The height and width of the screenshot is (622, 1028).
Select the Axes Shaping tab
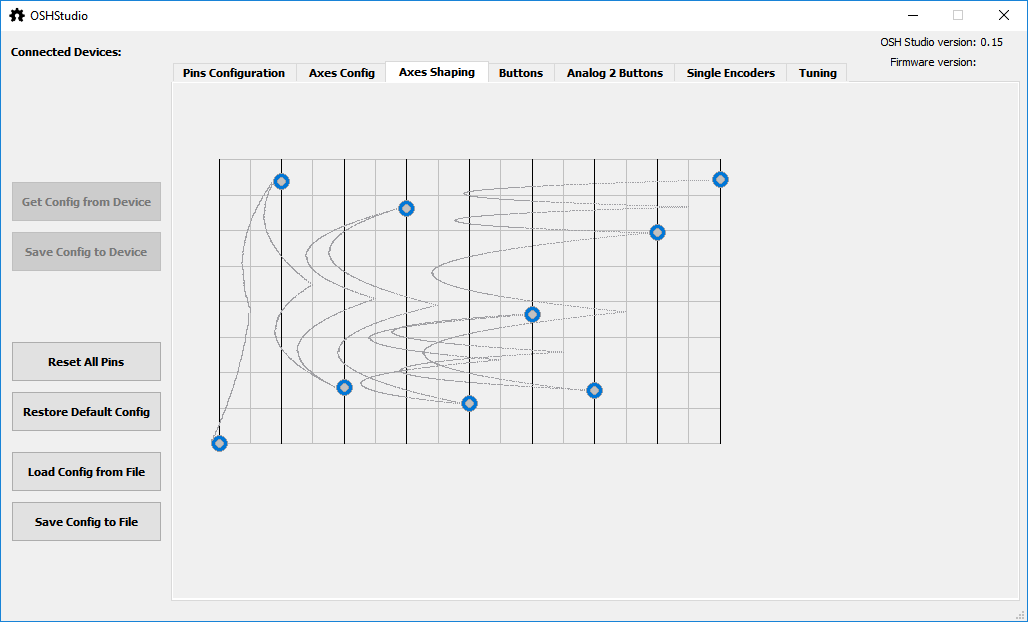pos(436,72)
